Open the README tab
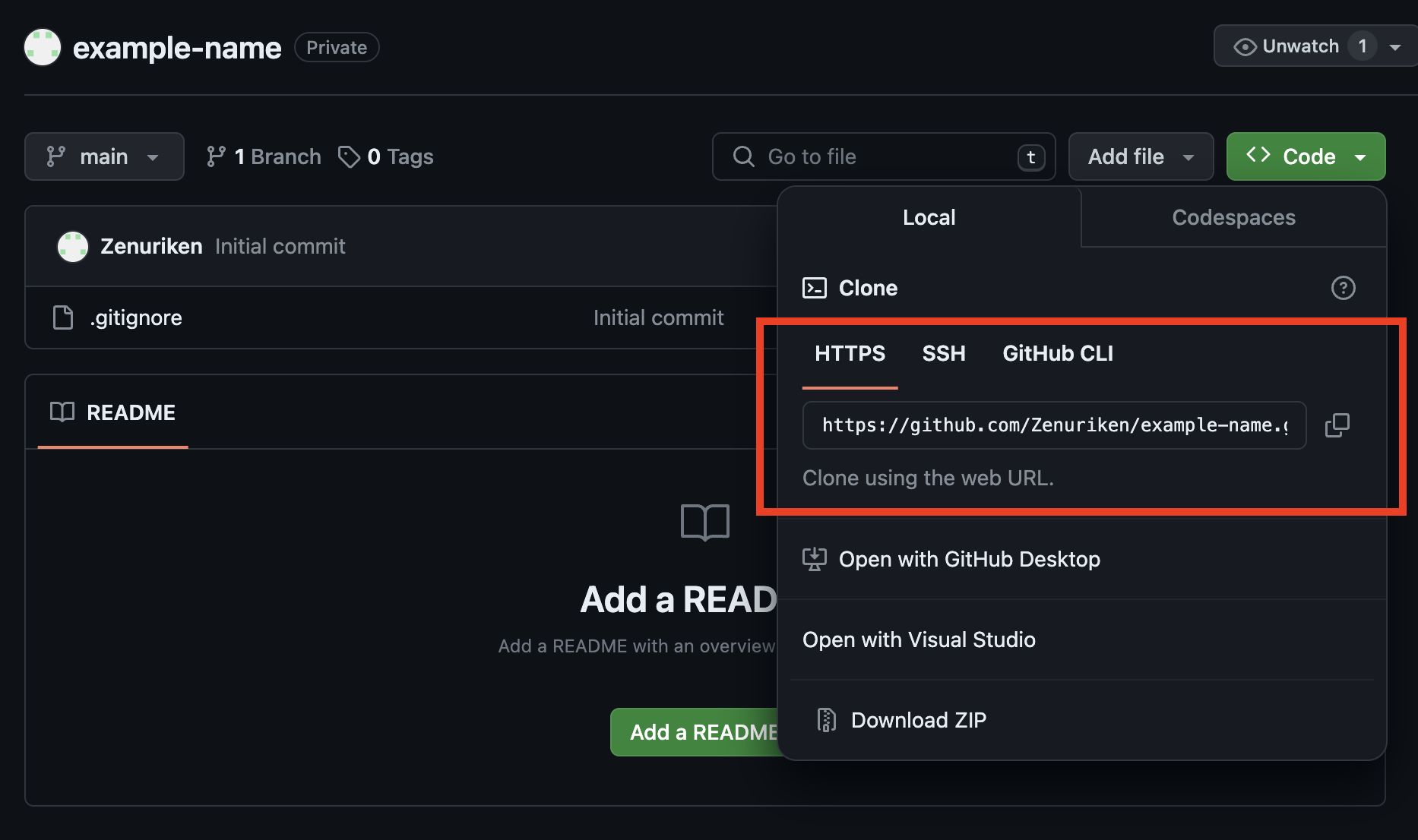The image size is (1418, 840). point(112,412)
